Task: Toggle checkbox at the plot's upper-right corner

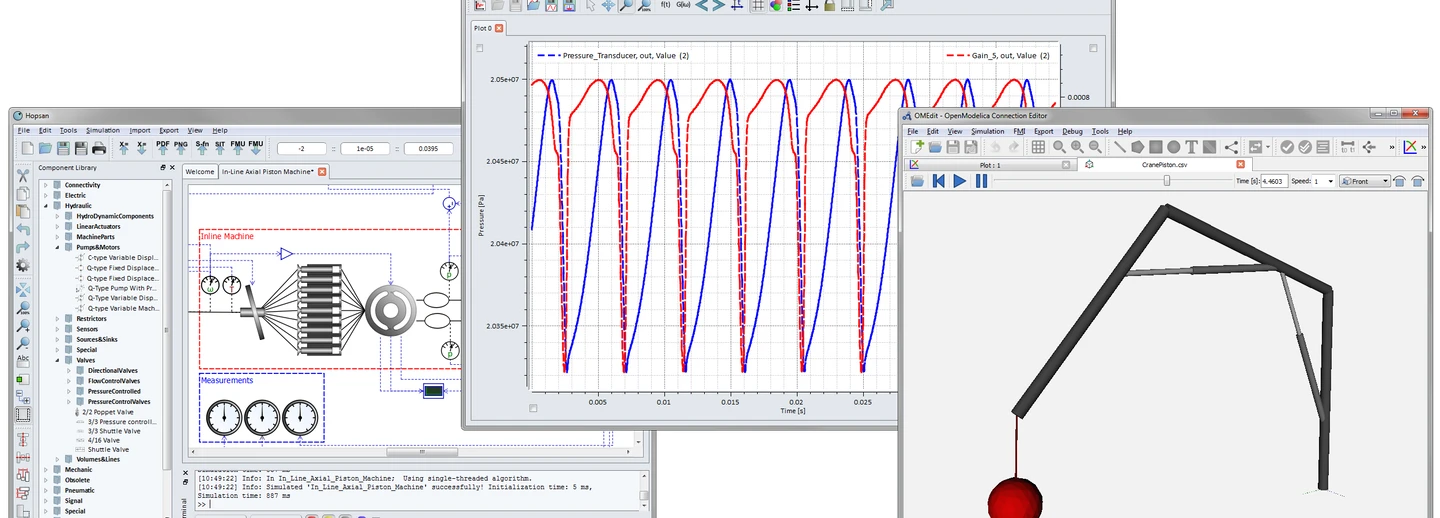Action: (x=1093, y=48)
